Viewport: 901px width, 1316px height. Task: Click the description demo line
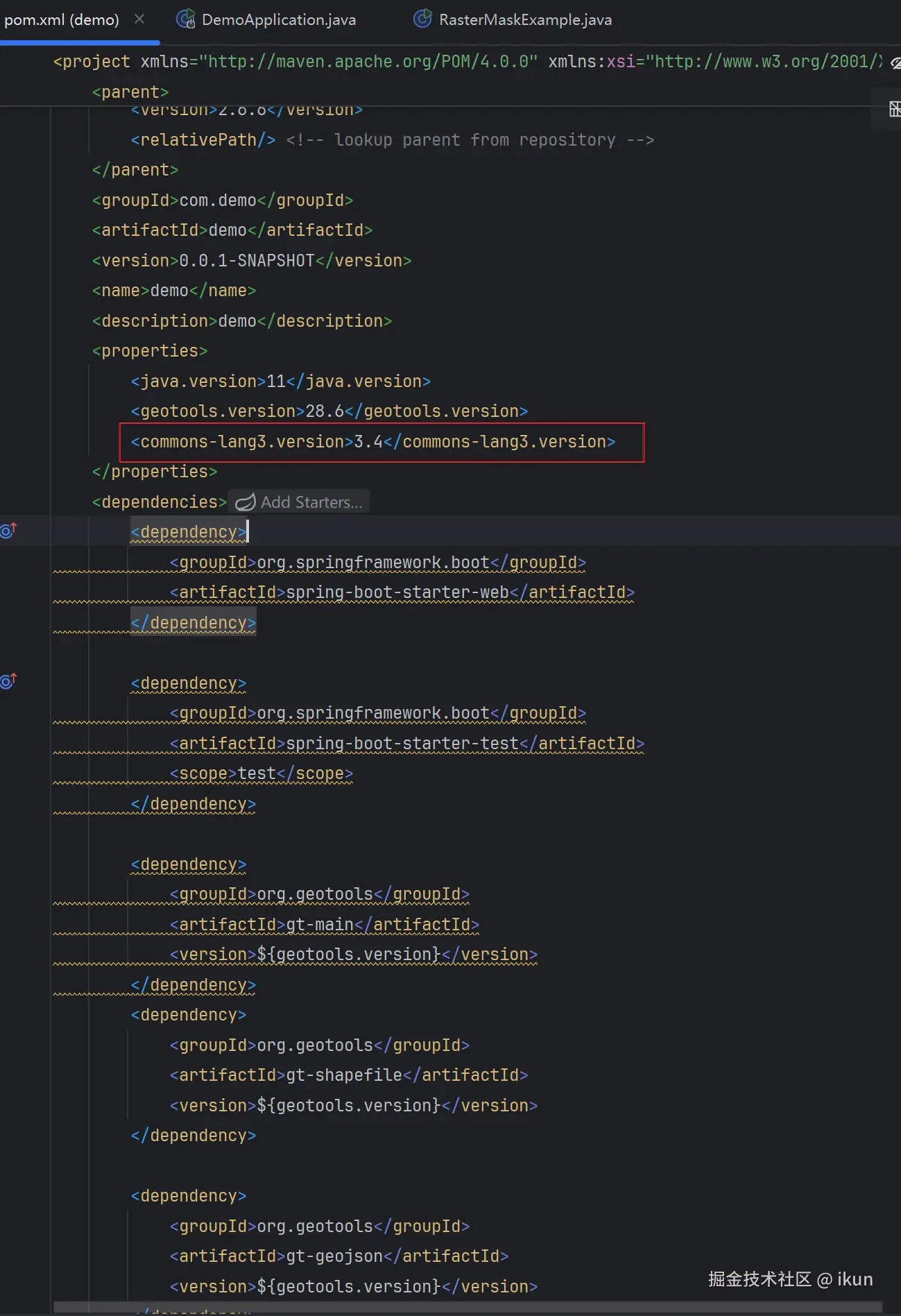click(242, 321)
